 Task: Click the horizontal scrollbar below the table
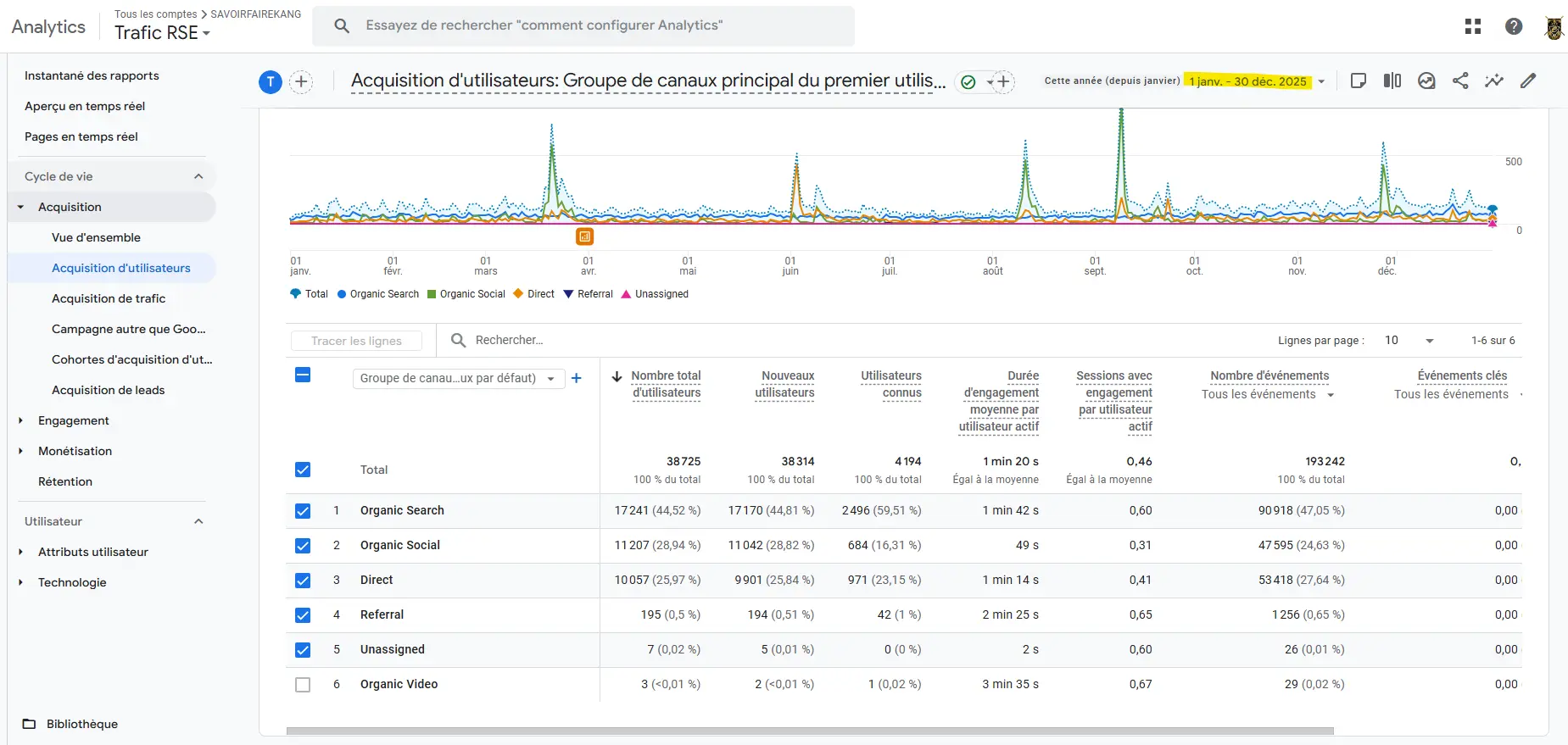[809, 731]
